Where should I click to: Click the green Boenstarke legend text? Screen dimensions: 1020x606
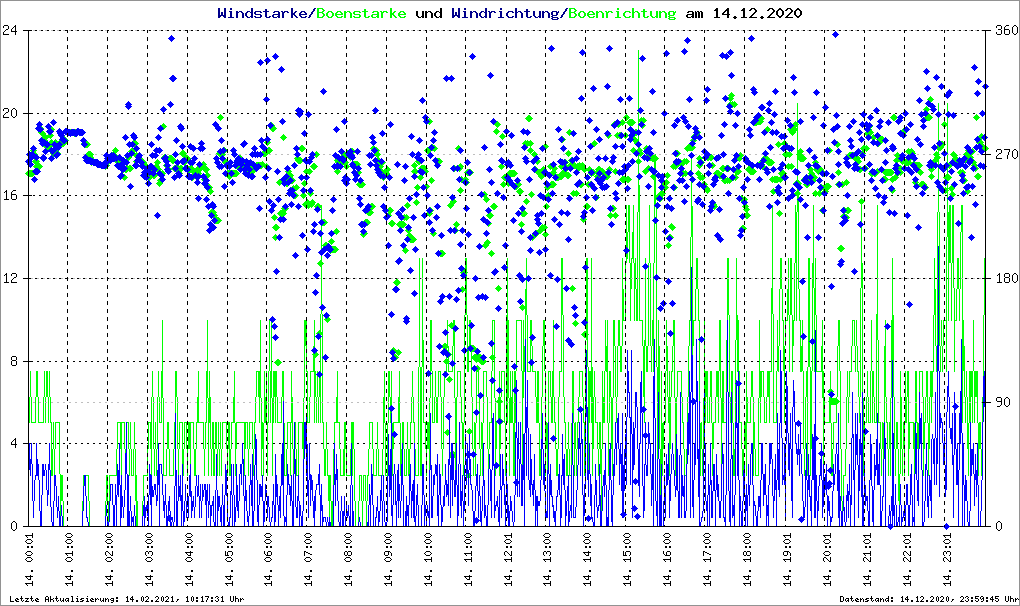[x=361, y=14]
